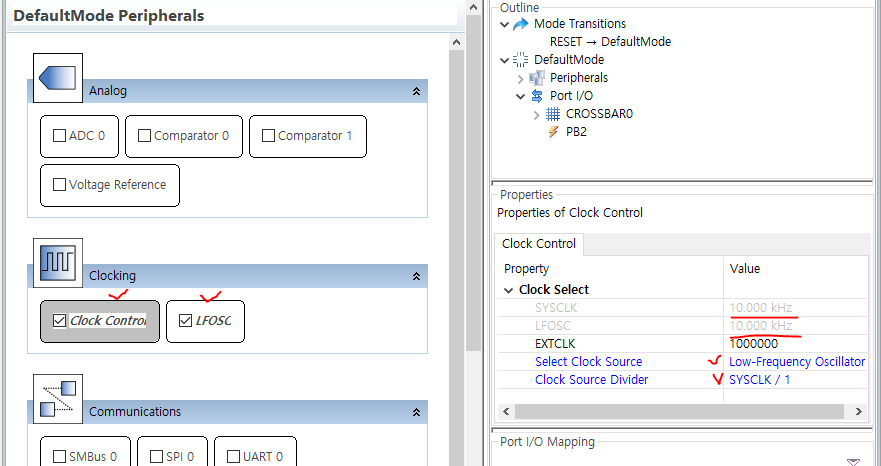Click the Select Clock Source property
Viewport: 881px width, 466px height.
588,361
